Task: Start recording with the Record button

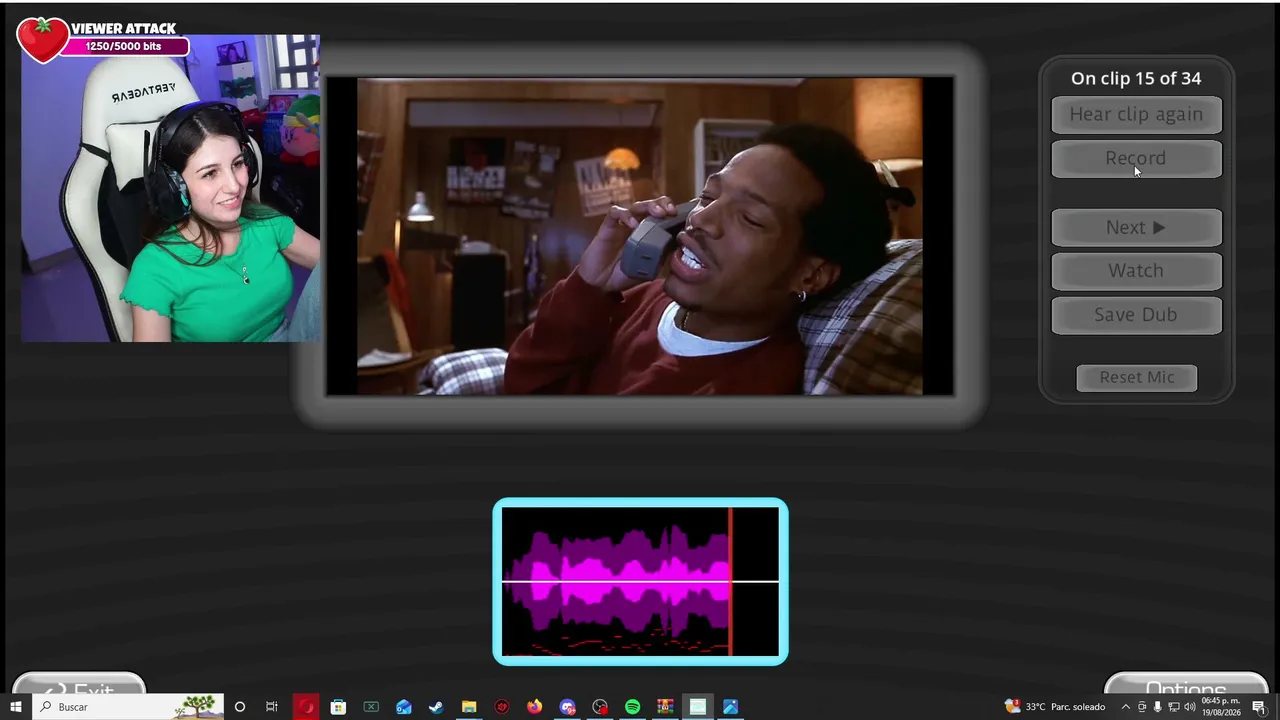Action: point(1136,159)
